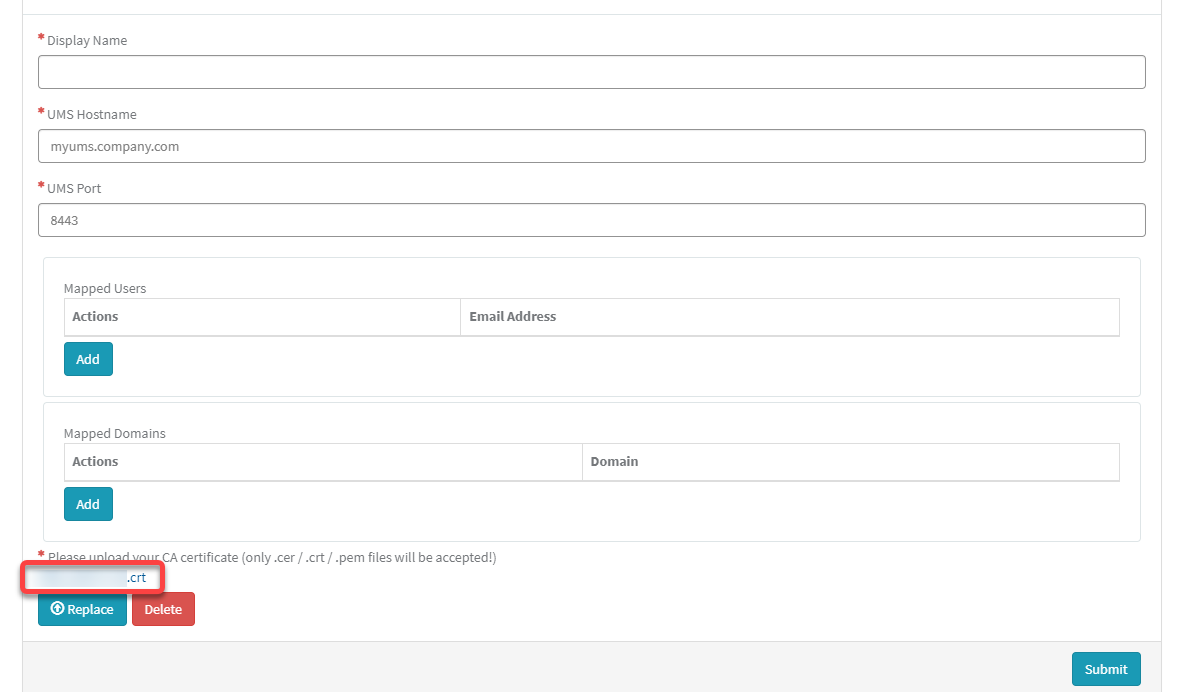
Task: Delete the uploaded CA certificate
Action: click(x=163, y=609)
